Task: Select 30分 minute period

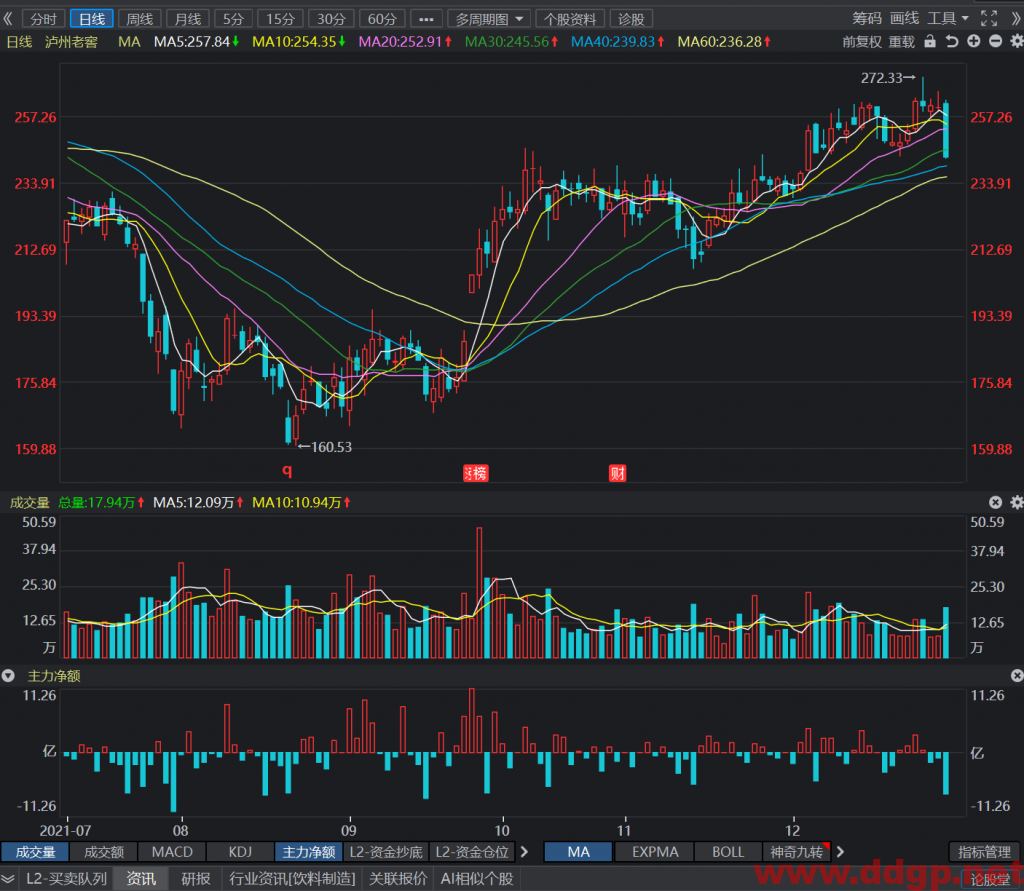Action: point(331,19)
